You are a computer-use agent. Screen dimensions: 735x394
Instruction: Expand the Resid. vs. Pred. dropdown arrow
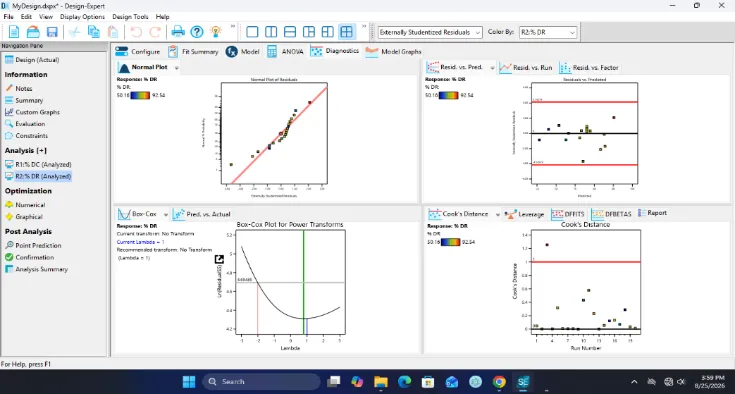[492, 68]
